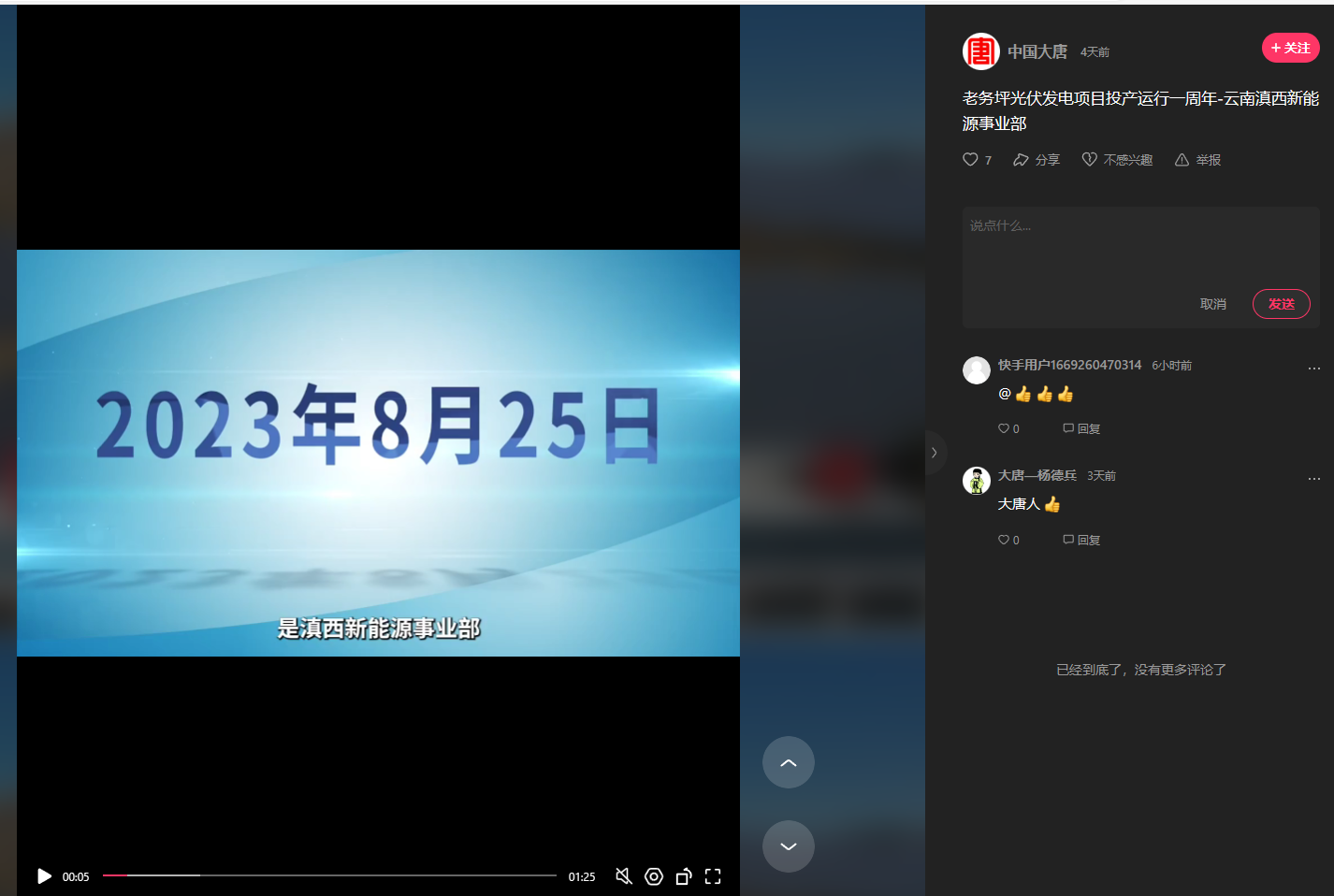Screen dimensions: 1334x896
Task: Click the comment input box
Action: pyautogui.click(x=1139, y=248)
